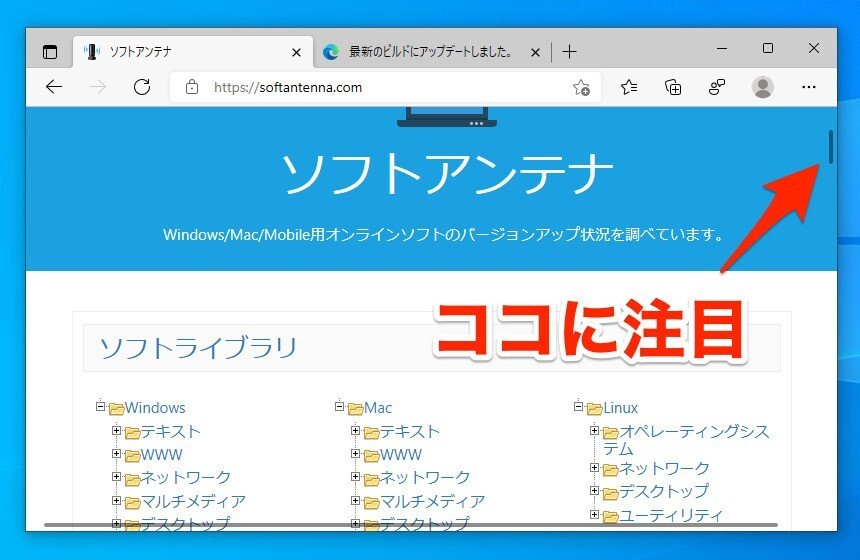Close the Edge browser window
Image resolution: width=860 pixels, height=560 pixels.
click(x=814, y=48)
